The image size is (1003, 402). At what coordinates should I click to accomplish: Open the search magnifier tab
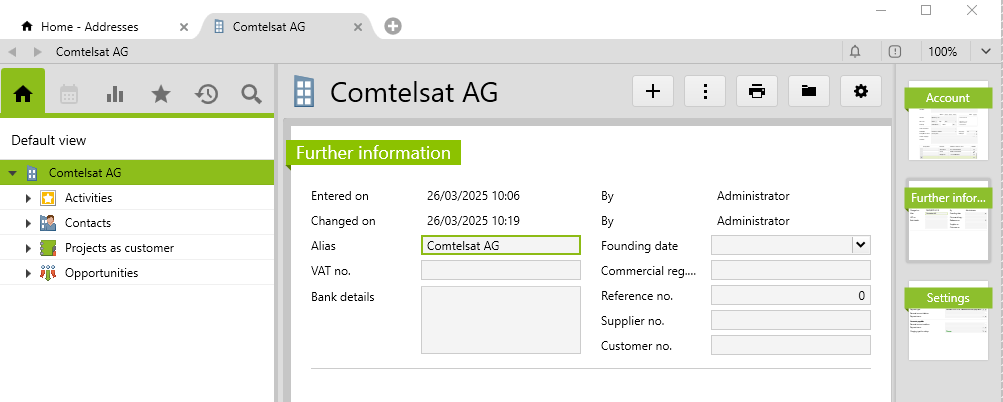(251, 94)
